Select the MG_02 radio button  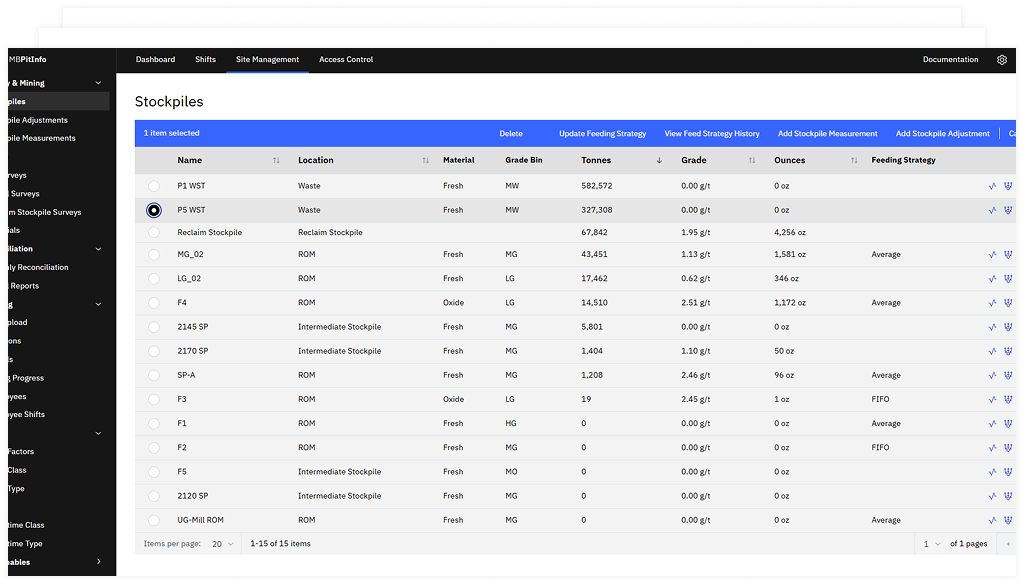click(153, 255)
